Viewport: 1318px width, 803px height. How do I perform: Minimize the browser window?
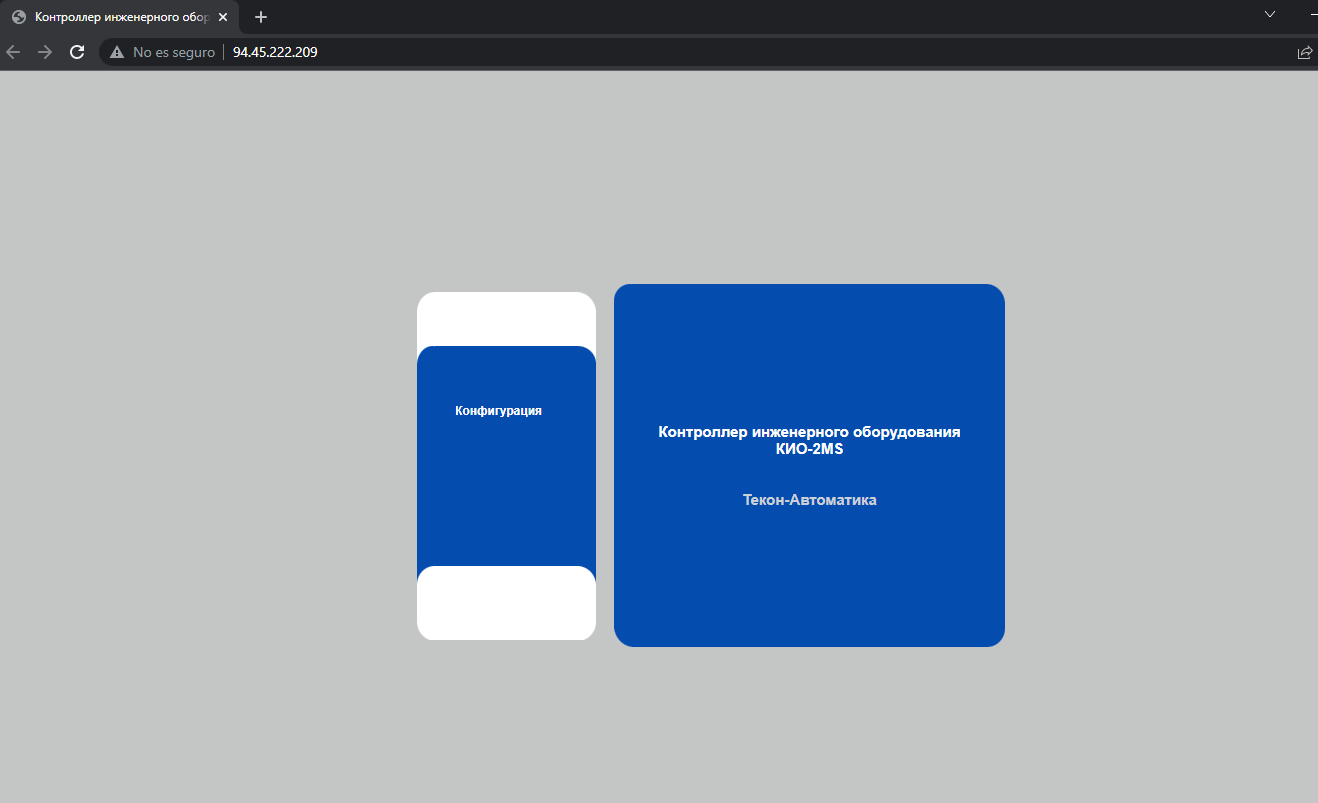(1313, 14)
